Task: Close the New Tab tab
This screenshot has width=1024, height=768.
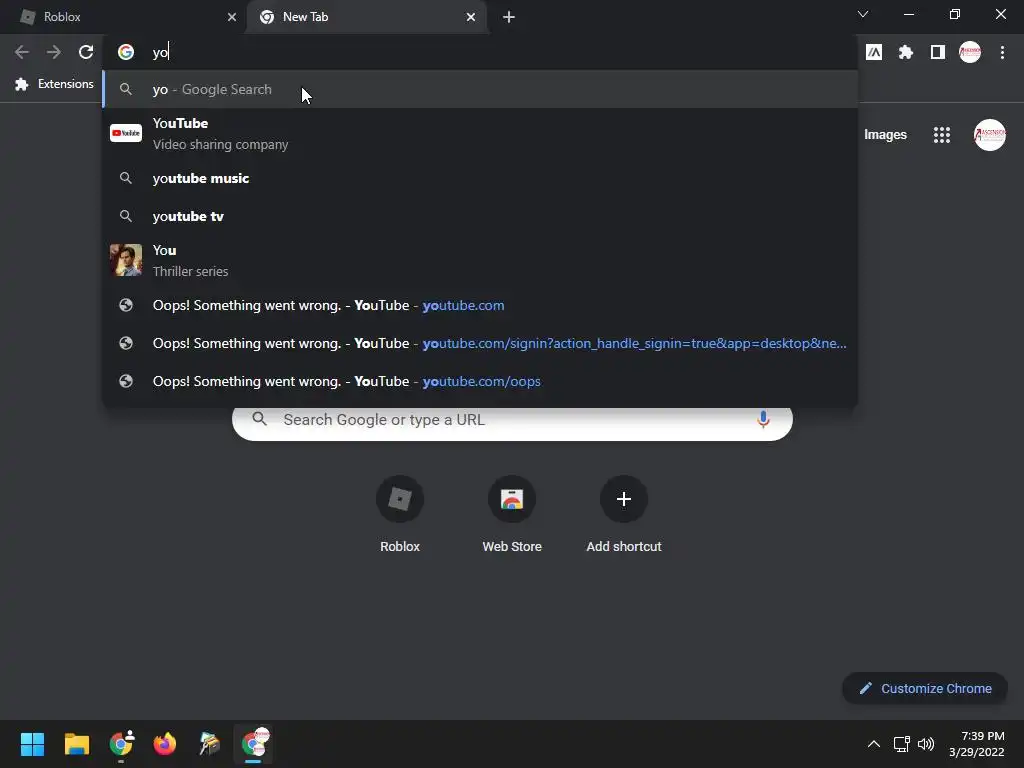Action: tap(471, 17)
